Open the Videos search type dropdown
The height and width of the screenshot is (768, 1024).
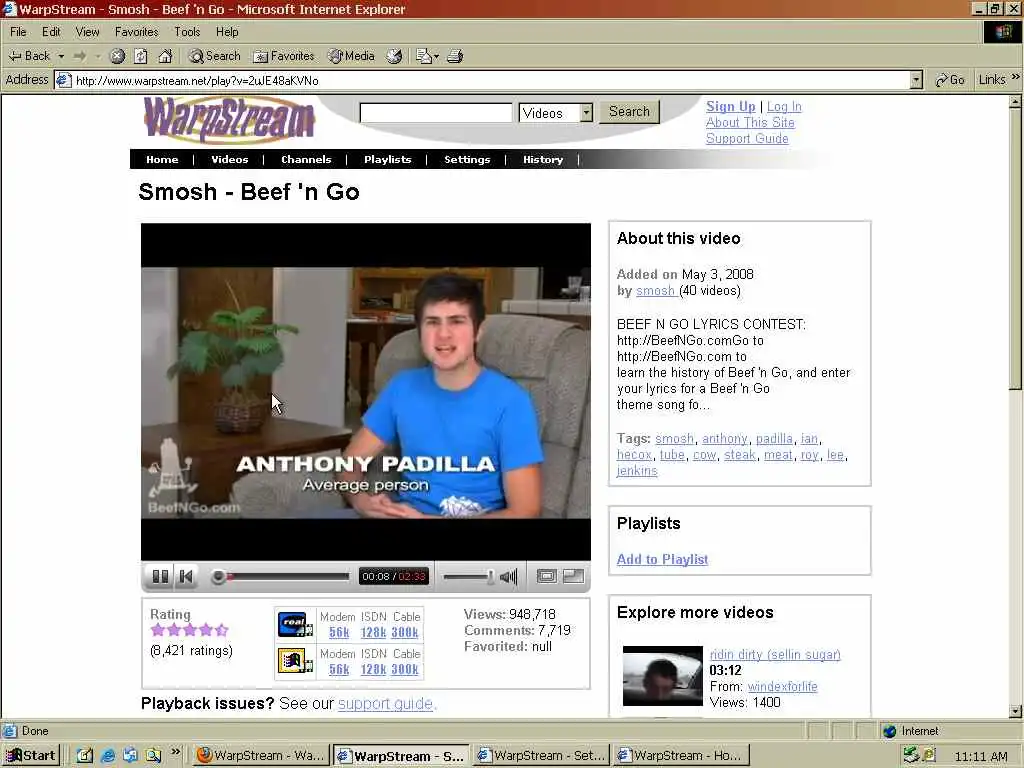coord(586,112)
